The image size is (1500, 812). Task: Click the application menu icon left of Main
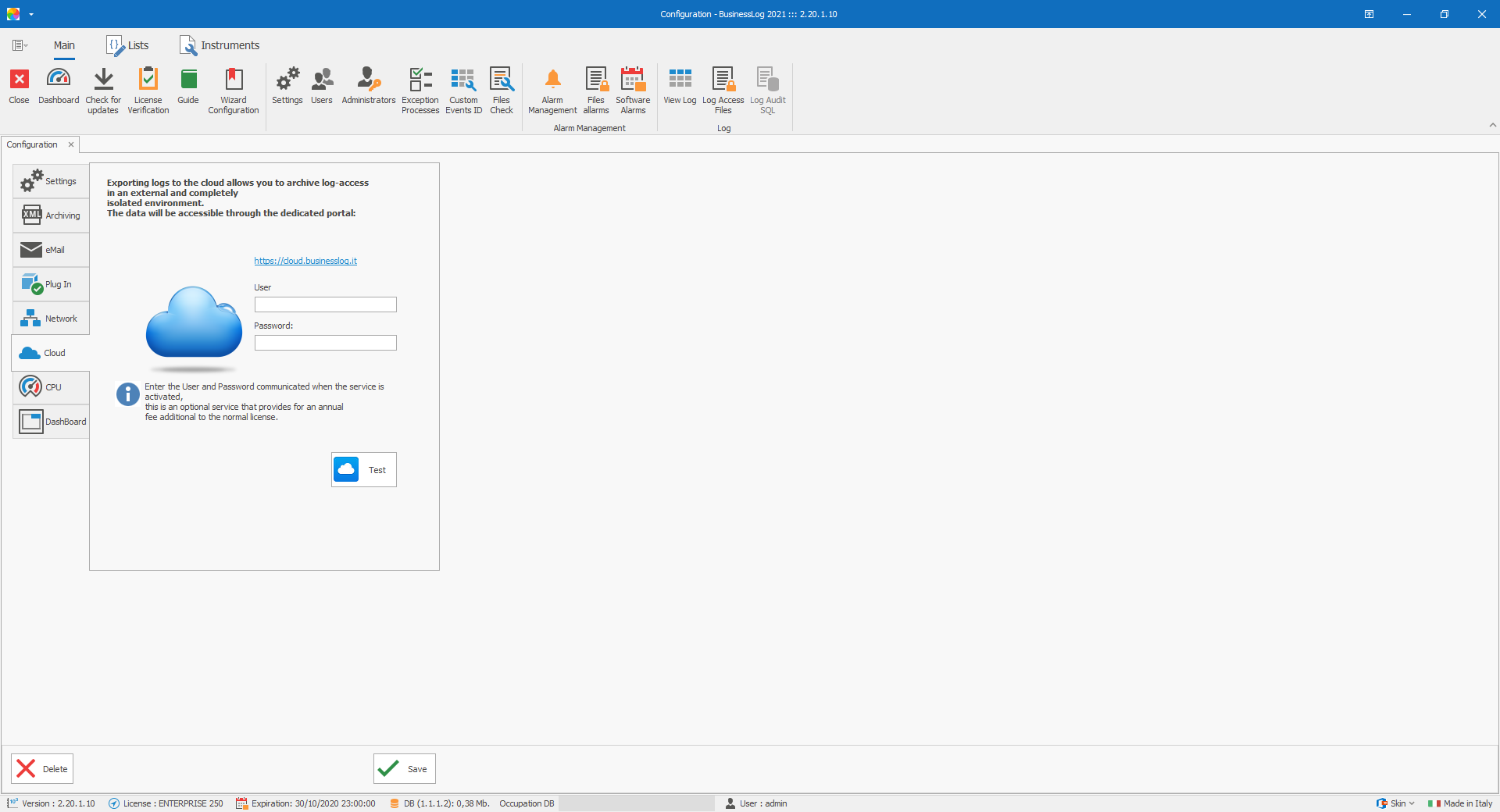point(20,45)
